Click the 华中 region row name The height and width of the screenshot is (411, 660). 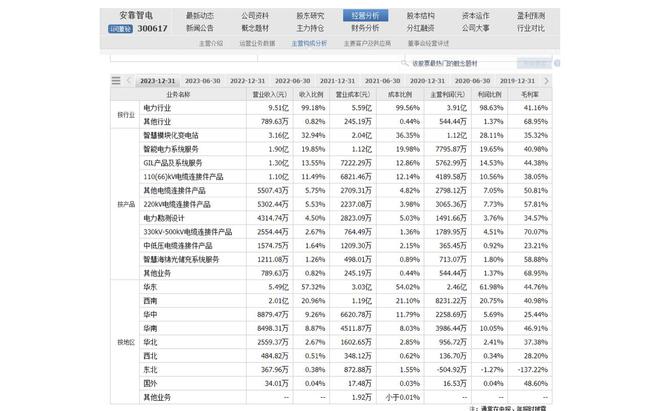[150, 315]
